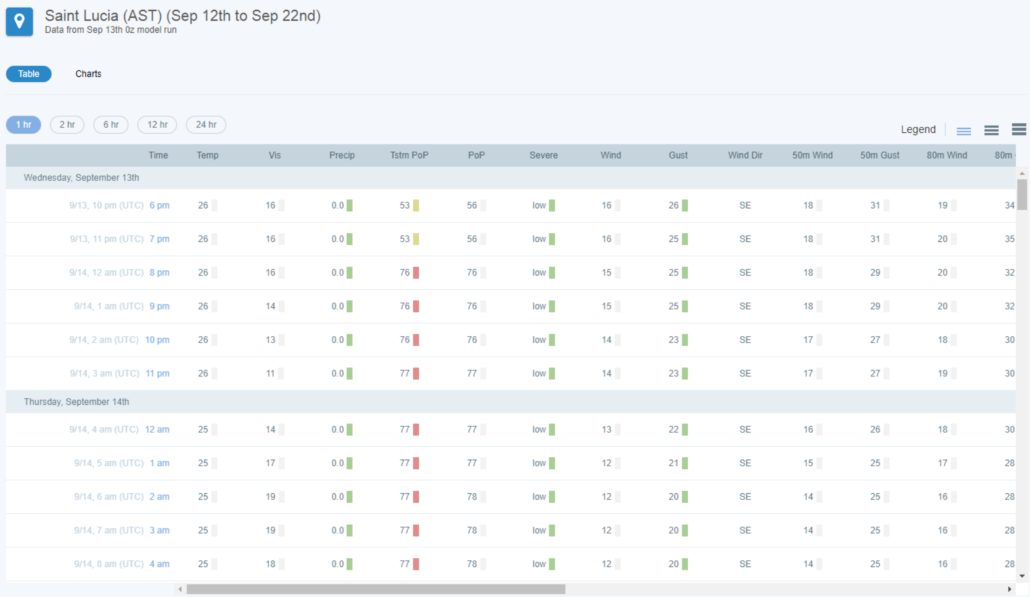The height and width of the screenshot is (597, 1030).
Task: Click red Tstm PoP swatch in 8 pm row
Action: click(x=416, y=273)
